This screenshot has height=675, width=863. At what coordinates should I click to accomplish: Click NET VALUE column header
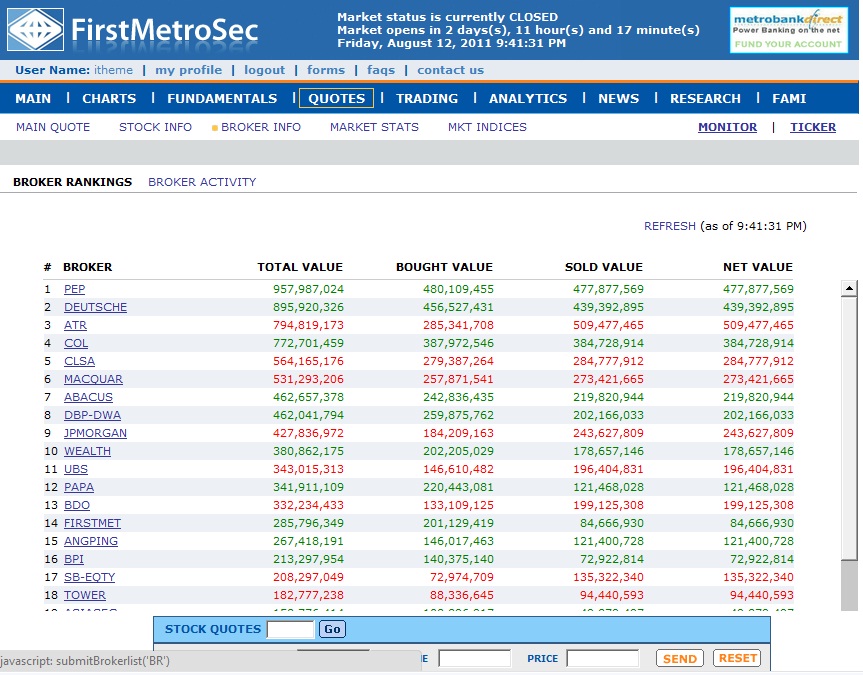coord(758,267)
